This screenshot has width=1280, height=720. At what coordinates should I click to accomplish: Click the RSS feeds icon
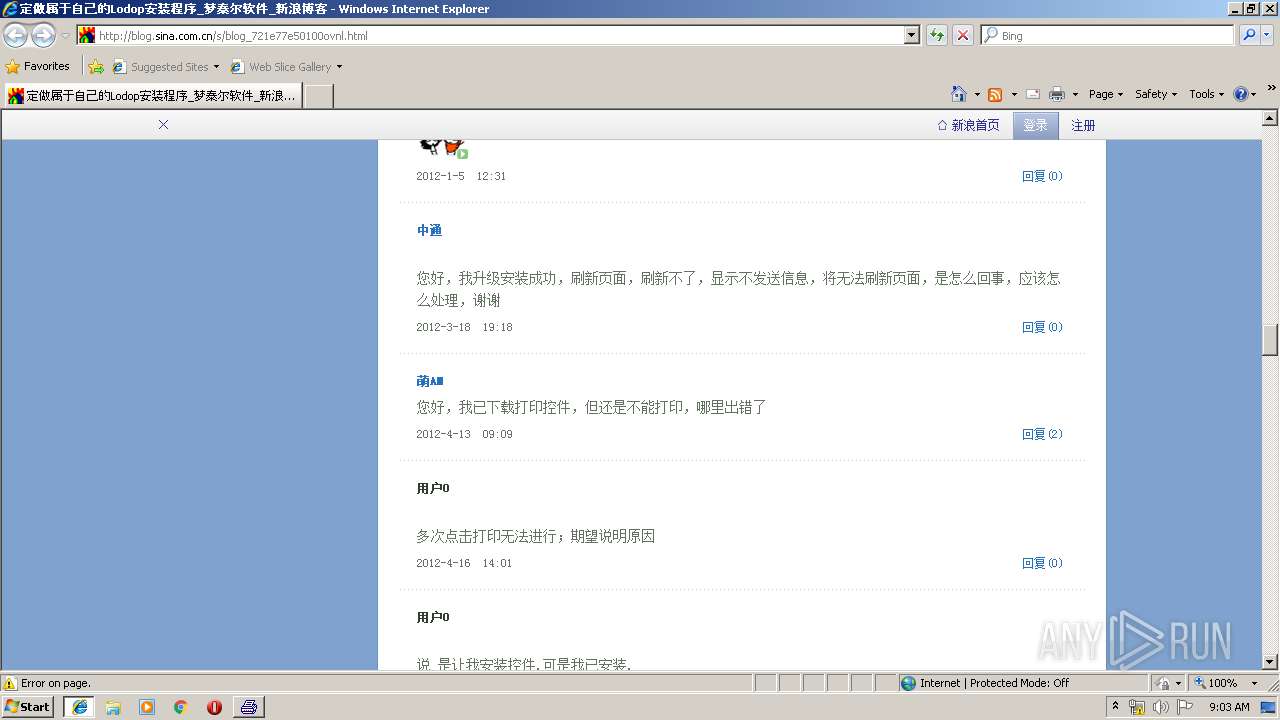tap(995, 94)
